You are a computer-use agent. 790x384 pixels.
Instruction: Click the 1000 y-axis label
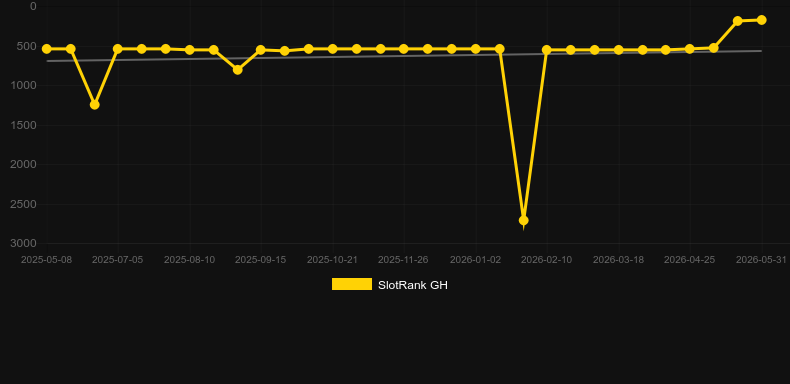pyautogui.click(x=23, y=85)
